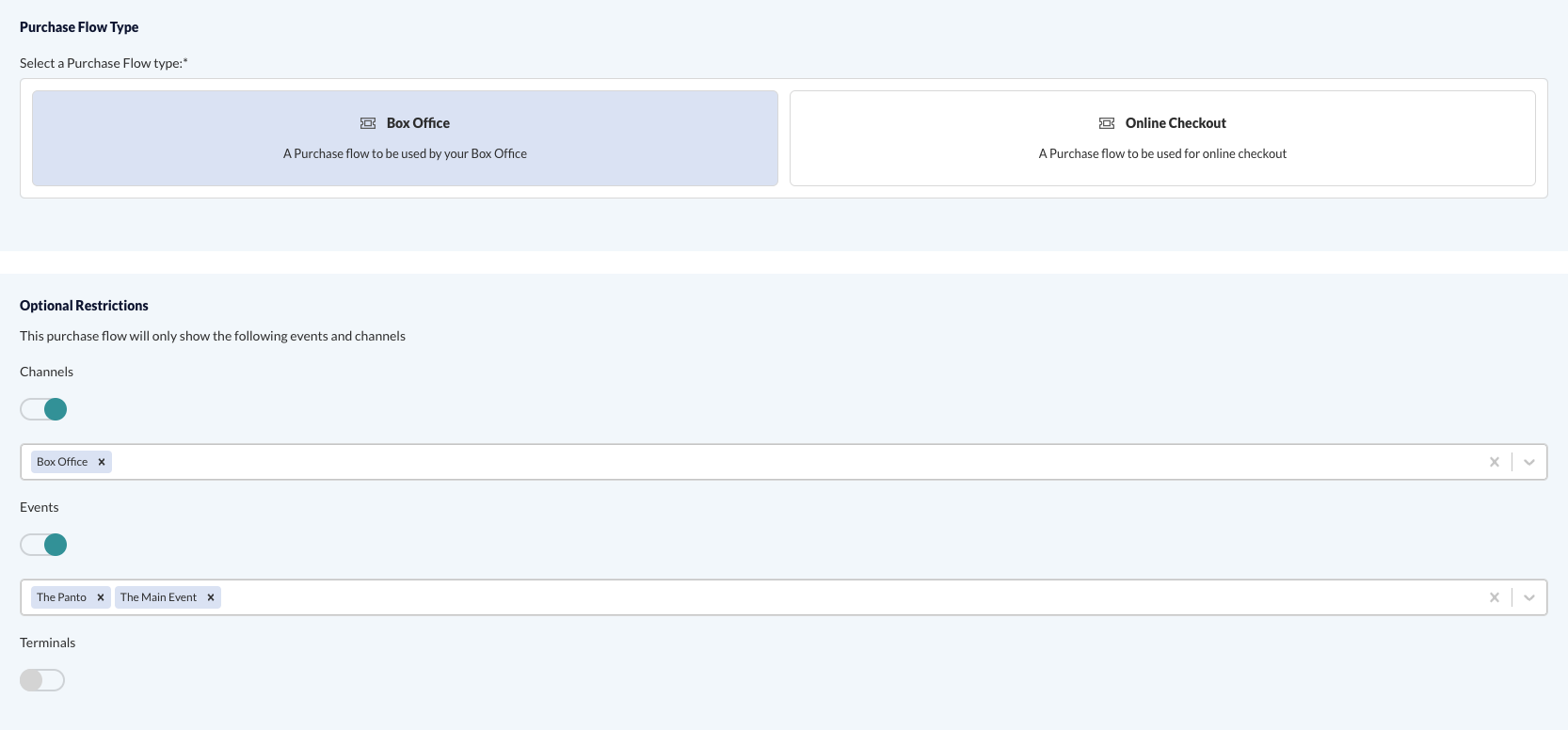1568x730 pixels.
Task: Toggle the Events restriction switch
Action: click(x=43, y=545)
